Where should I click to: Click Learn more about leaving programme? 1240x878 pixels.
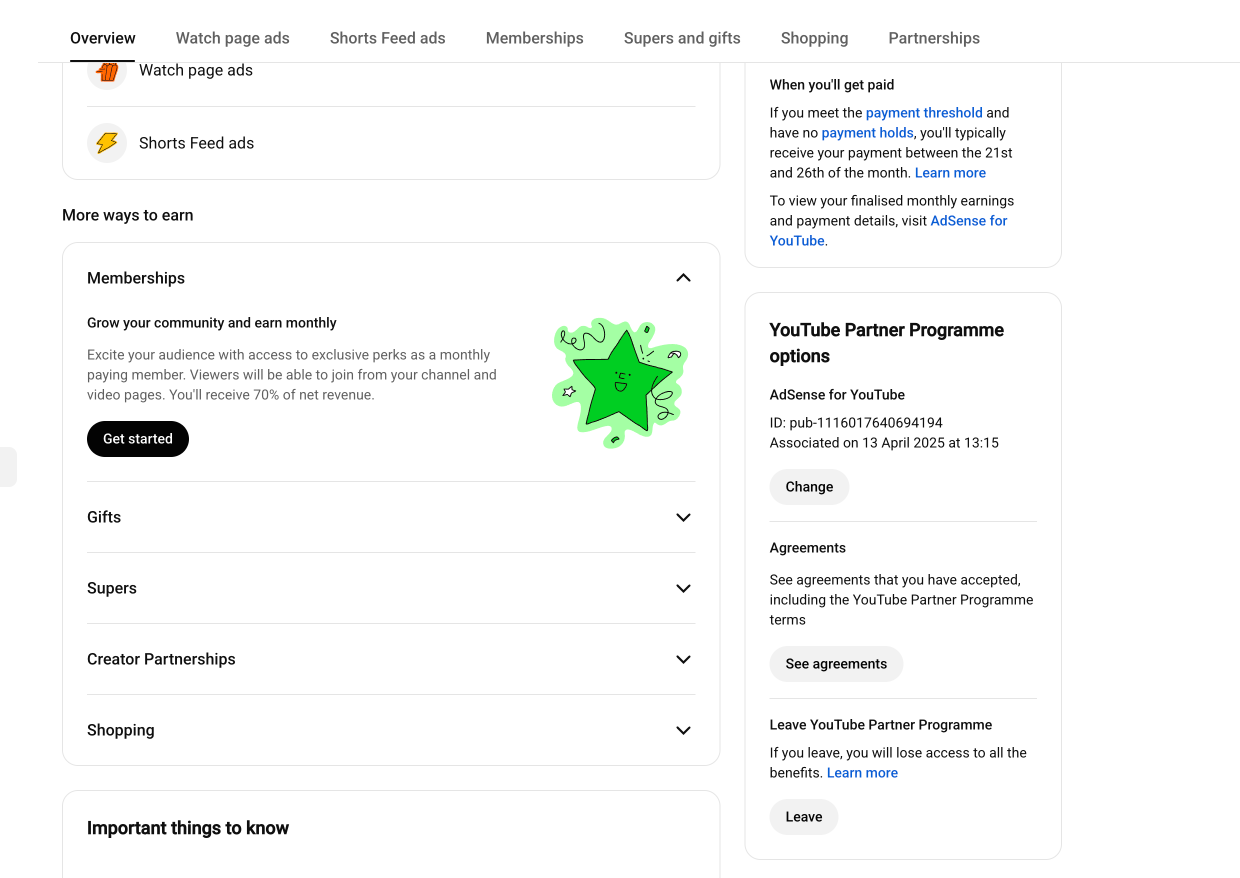862,773
